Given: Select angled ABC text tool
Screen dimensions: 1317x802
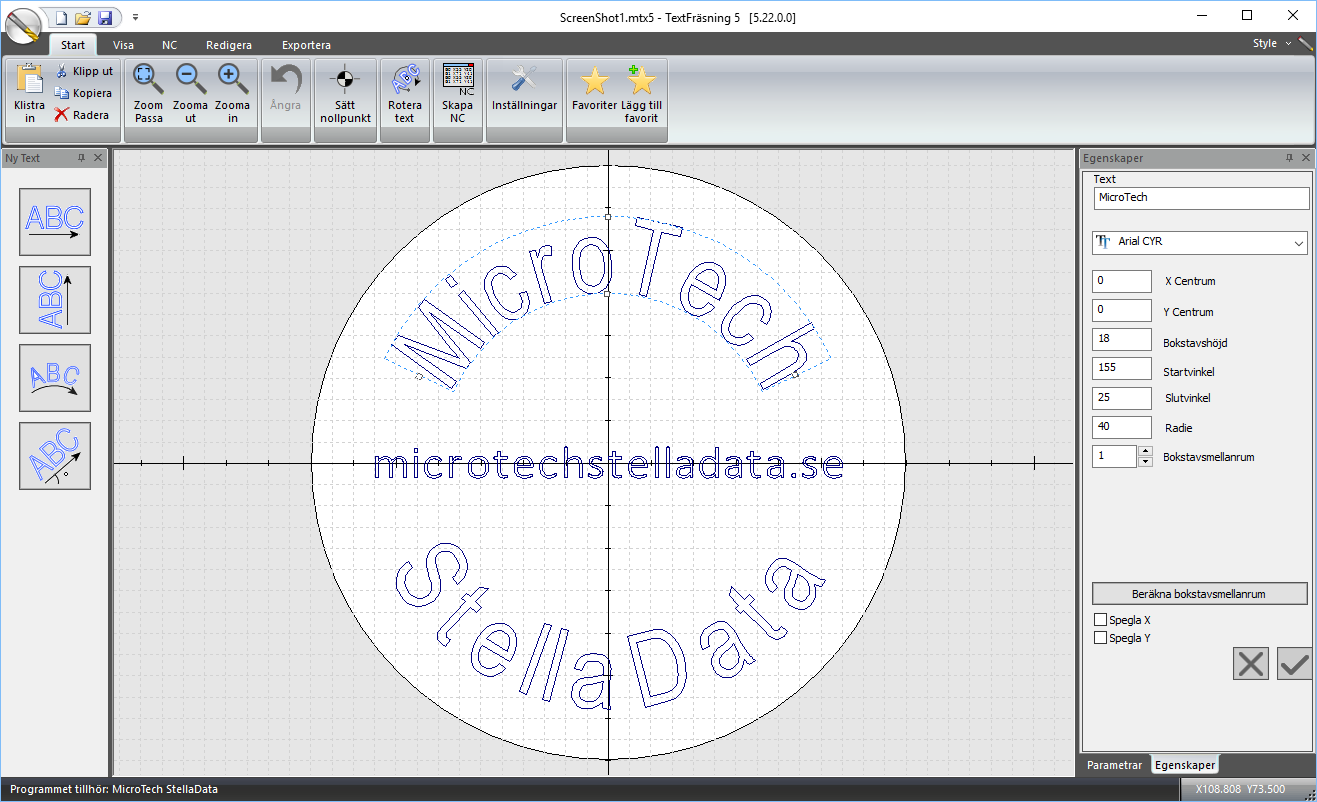Looking at the screenshot, I should pos(55,456).
